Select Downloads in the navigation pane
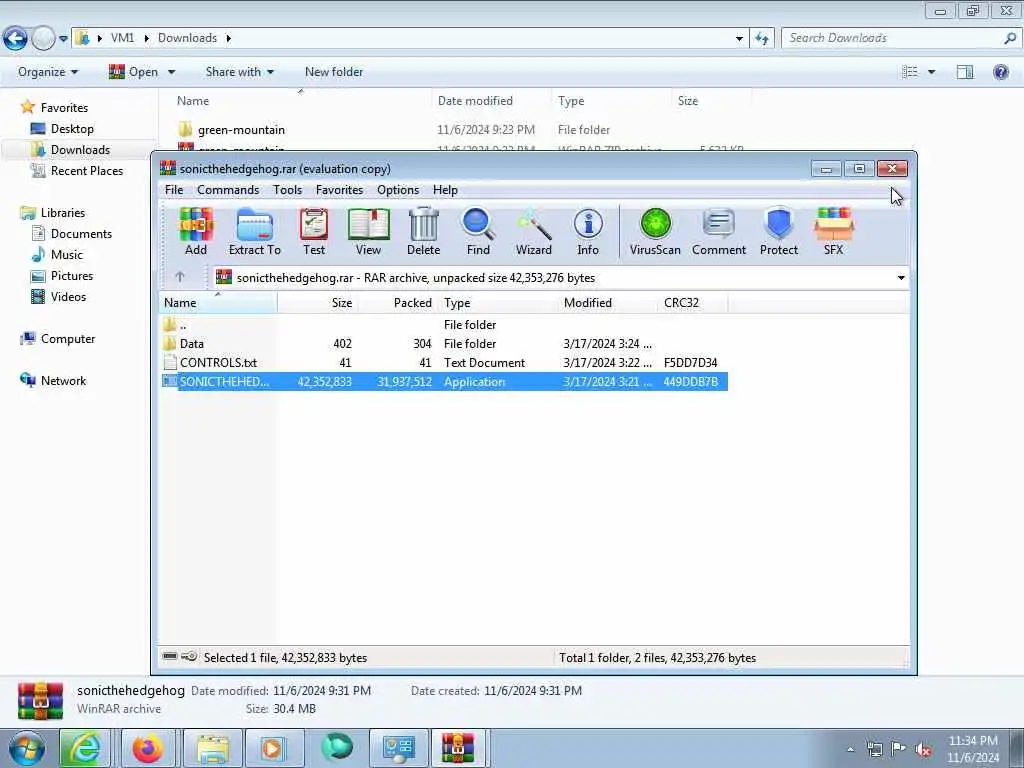Screen dimensions: 1024x768 coord(80,150)
